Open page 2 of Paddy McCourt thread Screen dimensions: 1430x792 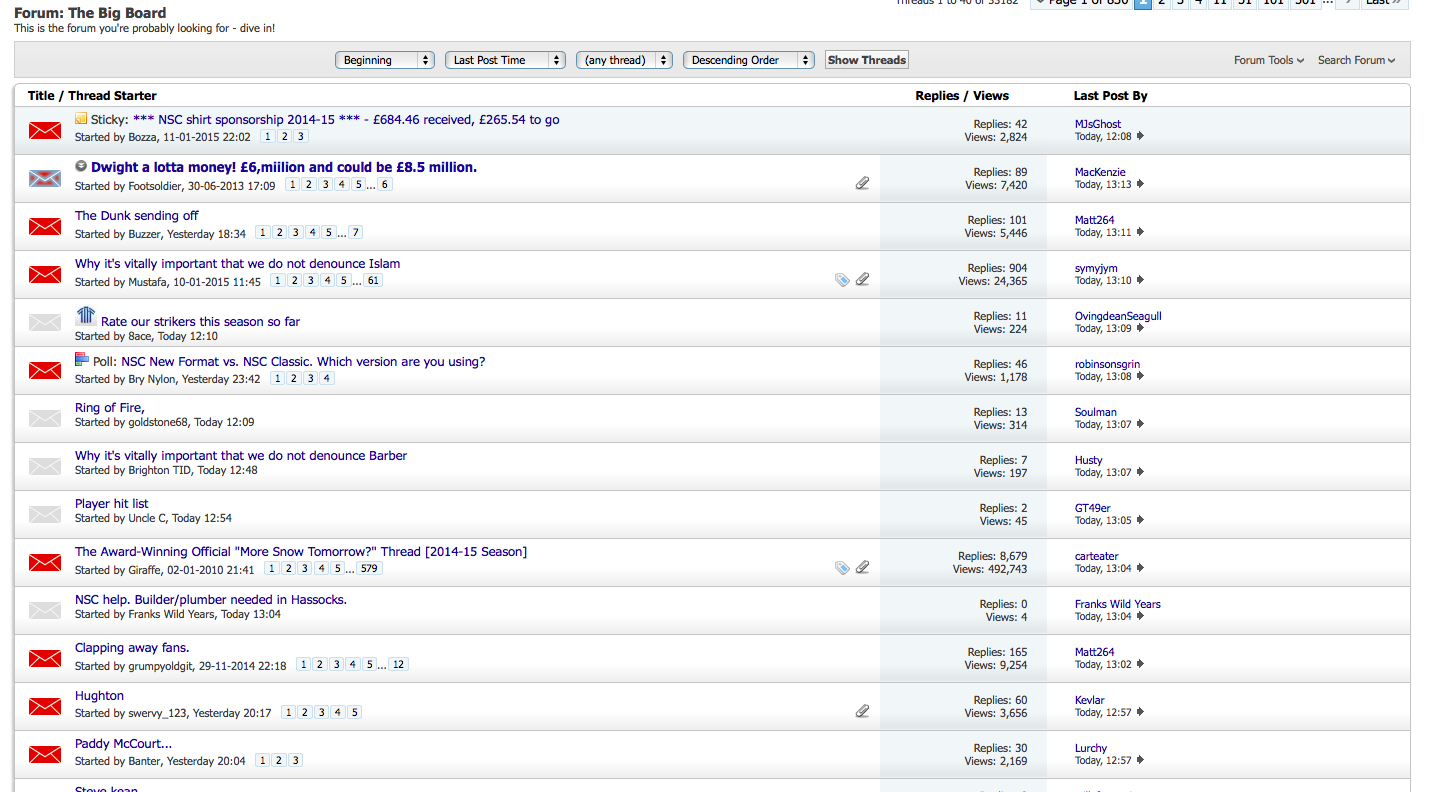(x=279, y=761)
